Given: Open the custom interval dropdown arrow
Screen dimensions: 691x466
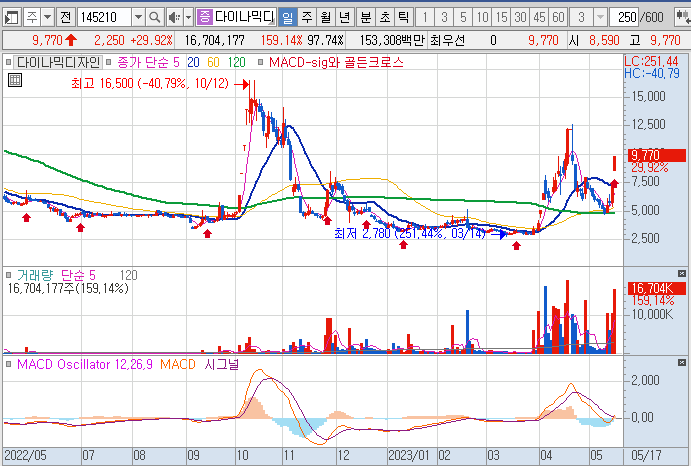Looking at the screenshot, I should coord(600,18).
